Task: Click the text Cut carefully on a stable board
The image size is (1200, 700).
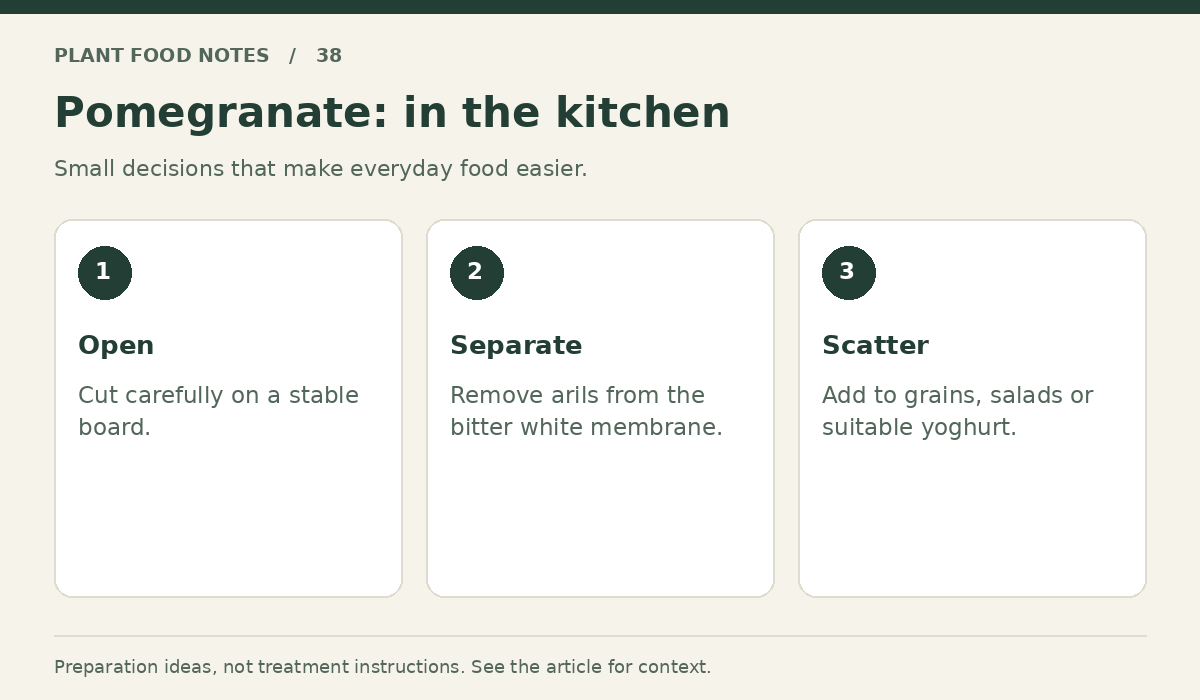Action: 218,411
